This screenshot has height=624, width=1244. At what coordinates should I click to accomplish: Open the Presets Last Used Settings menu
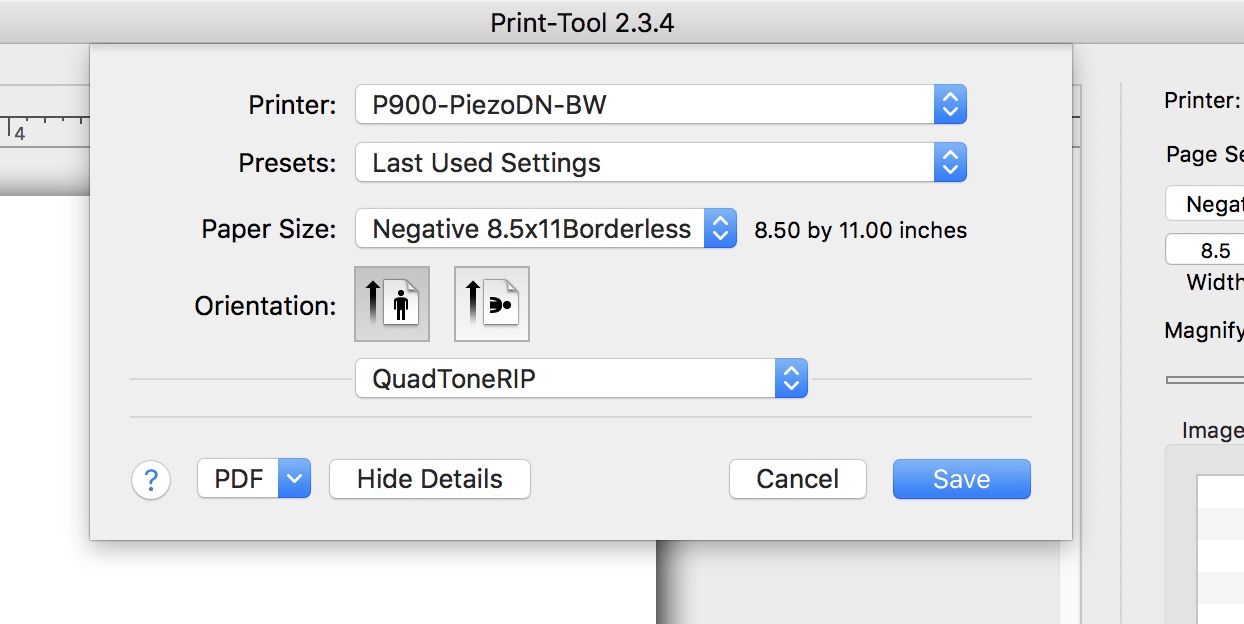(660, 163)
